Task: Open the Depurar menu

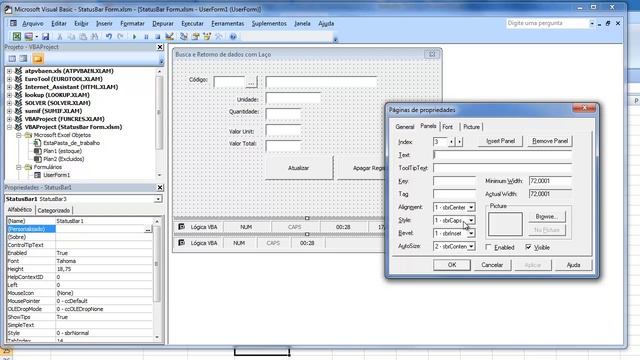Action: click(x=163, y=24)
